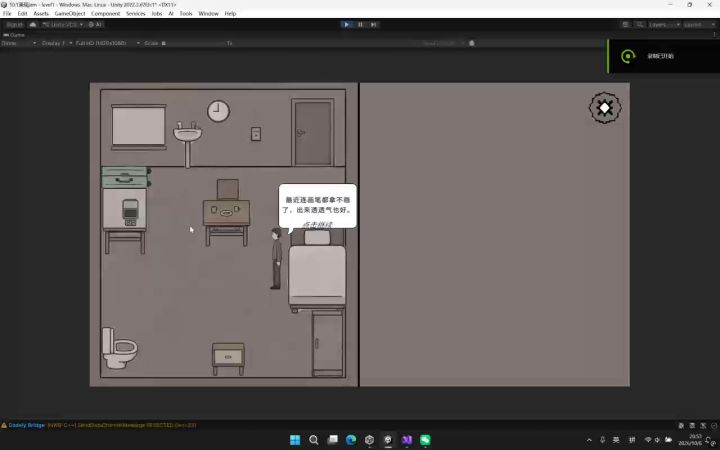Click the telephone on the side table
This screenshot has height=450, width=720.
click(130, 213)
